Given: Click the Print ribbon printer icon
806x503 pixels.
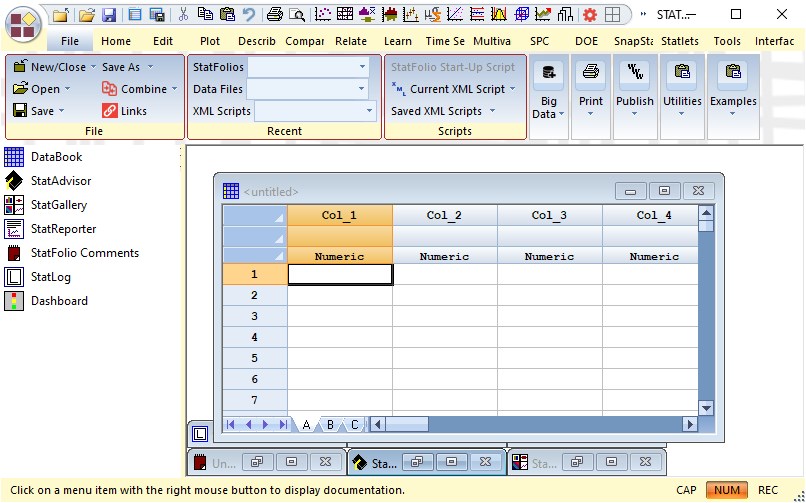Looking at the screenshot, I should 591,73.
